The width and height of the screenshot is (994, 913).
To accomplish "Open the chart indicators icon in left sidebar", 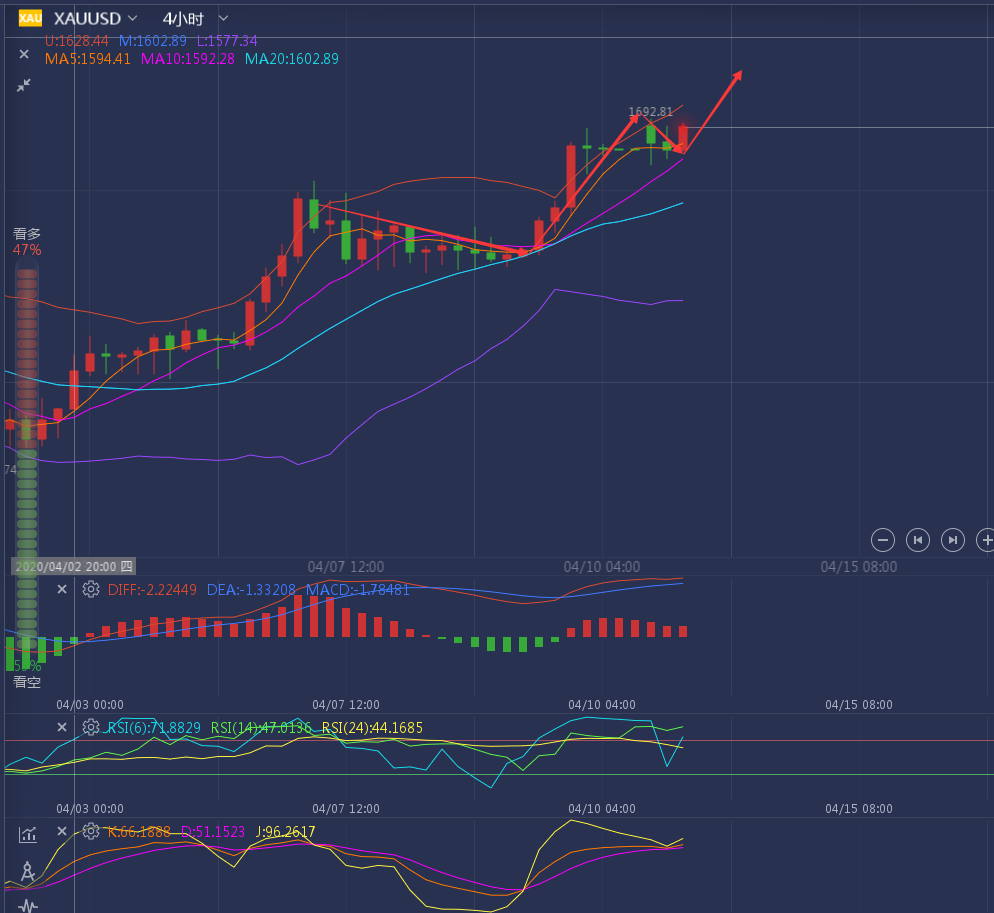I will pyautogui.click(x=27, y=834).
